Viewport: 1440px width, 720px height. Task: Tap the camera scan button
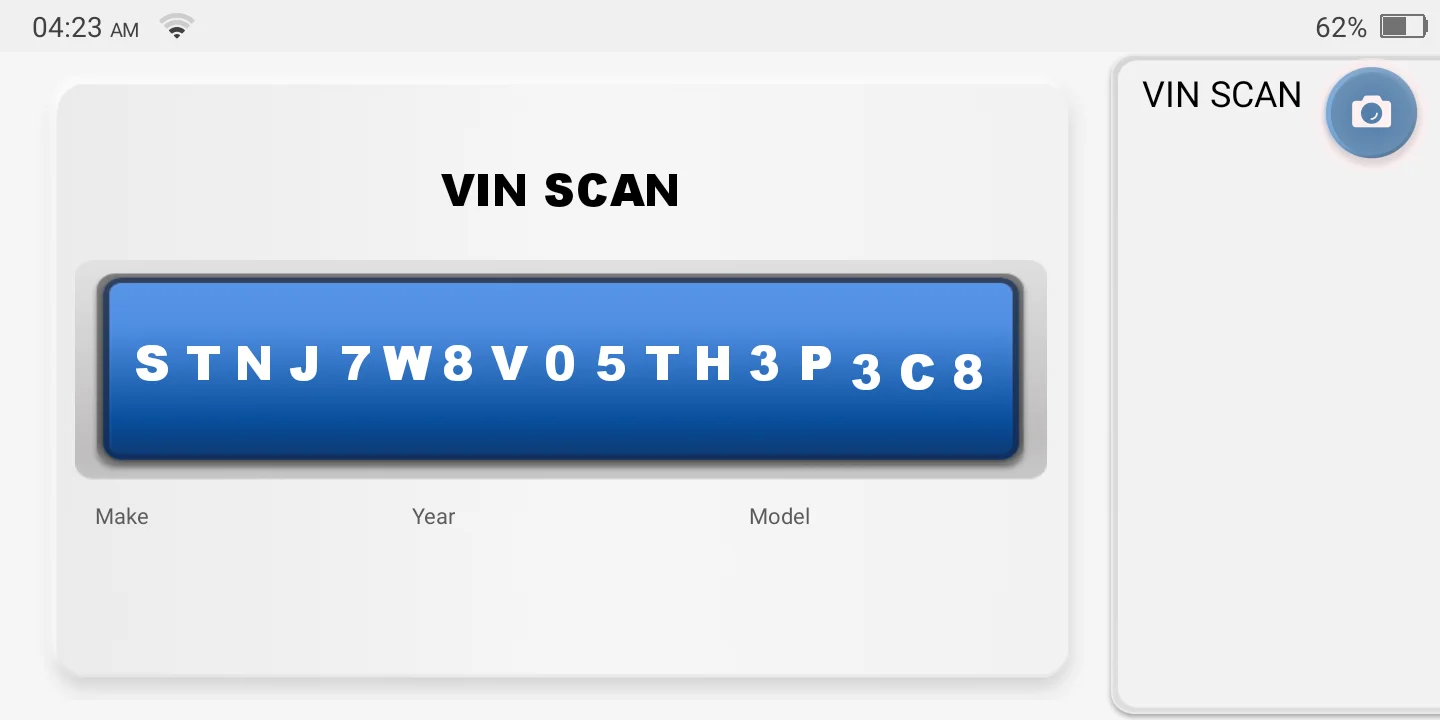[1371, 112]
